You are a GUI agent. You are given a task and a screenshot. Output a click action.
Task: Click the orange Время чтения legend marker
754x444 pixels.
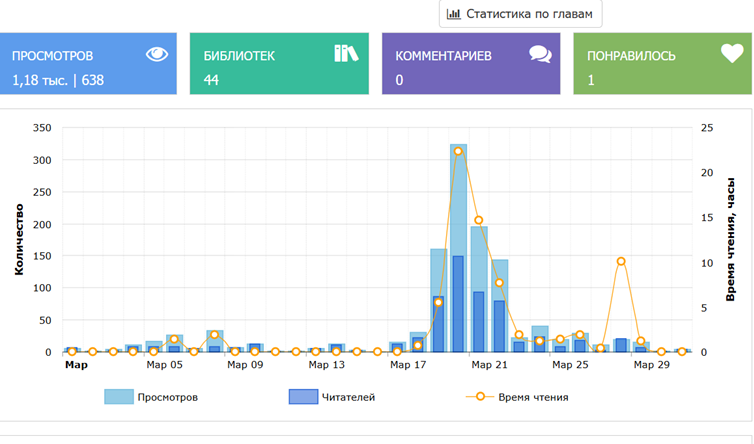pyautogui.click(x=481, y=397)
